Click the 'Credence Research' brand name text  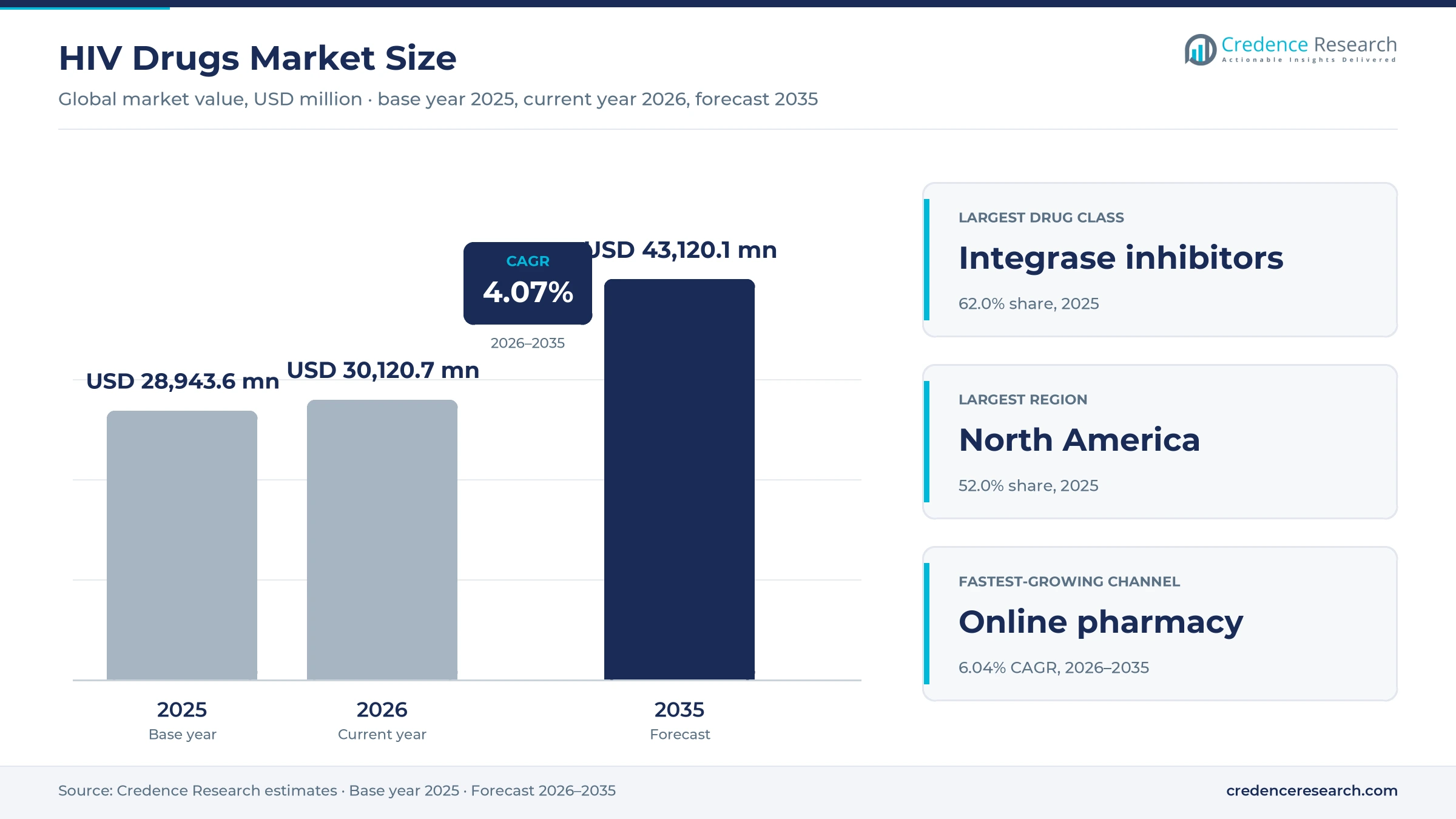point(1309,44)
